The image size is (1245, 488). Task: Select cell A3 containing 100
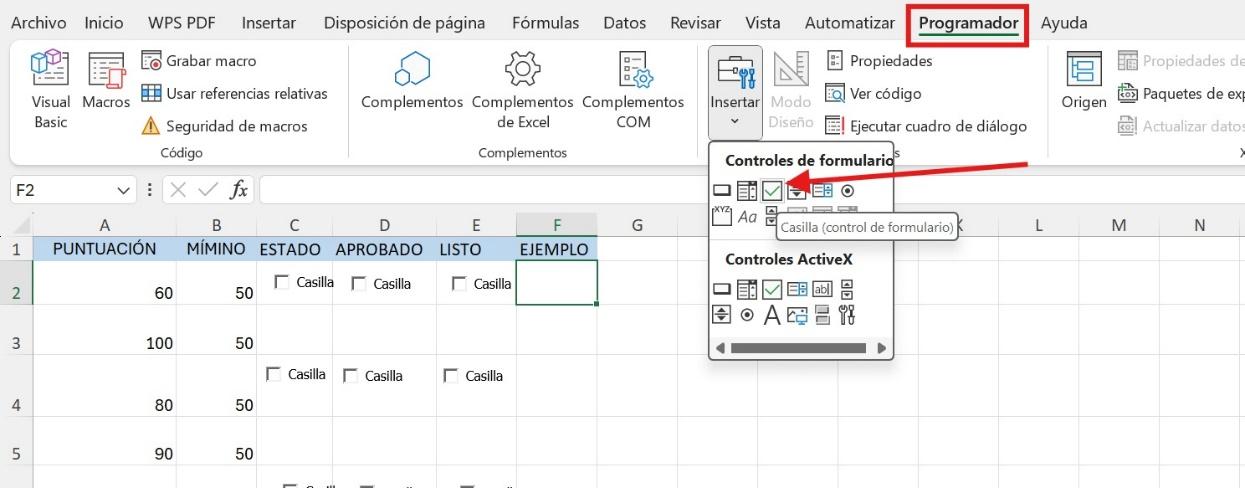(x=105, y=330)
